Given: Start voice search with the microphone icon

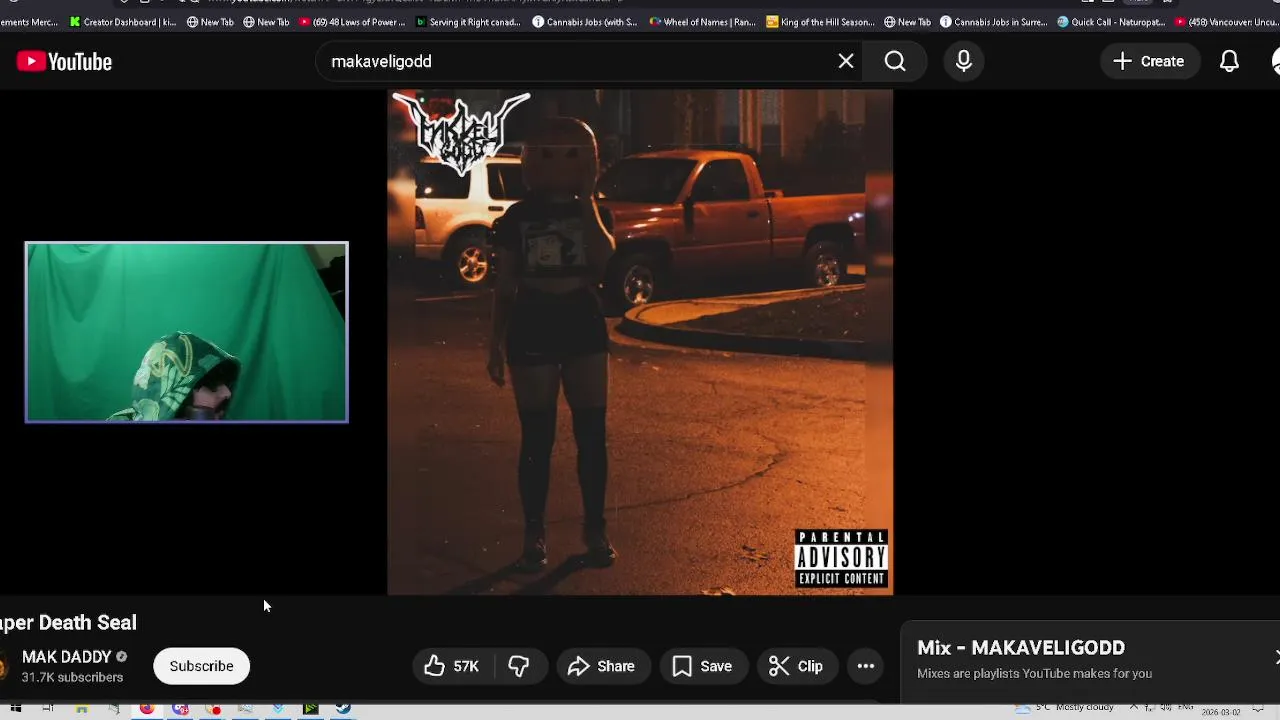Looking at the screenshot, I should pyautogui.click(x=964, y=61).
